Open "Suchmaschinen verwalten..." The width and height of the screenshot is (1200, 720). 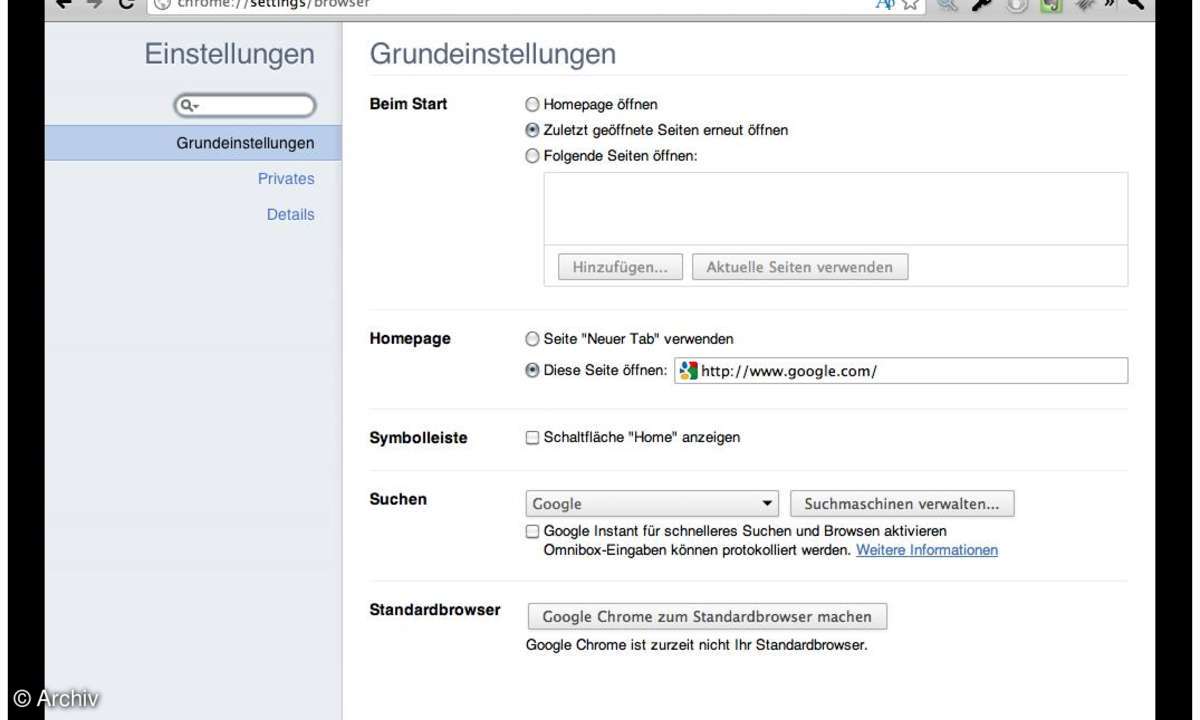902,504
